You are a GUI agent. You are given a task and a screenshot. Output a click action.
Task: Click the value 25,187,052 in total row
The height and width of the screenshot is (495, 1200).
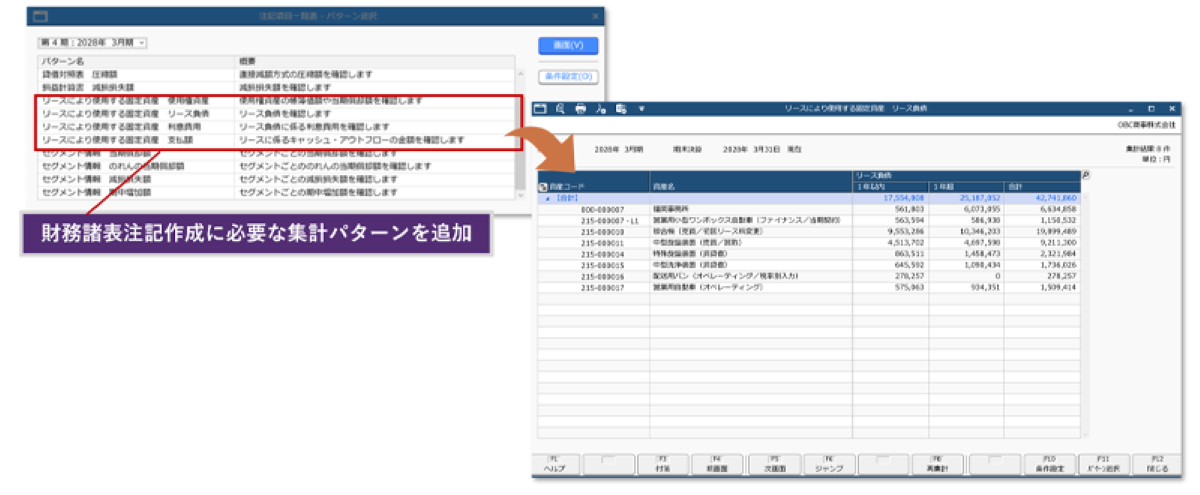tap(979, 198)
